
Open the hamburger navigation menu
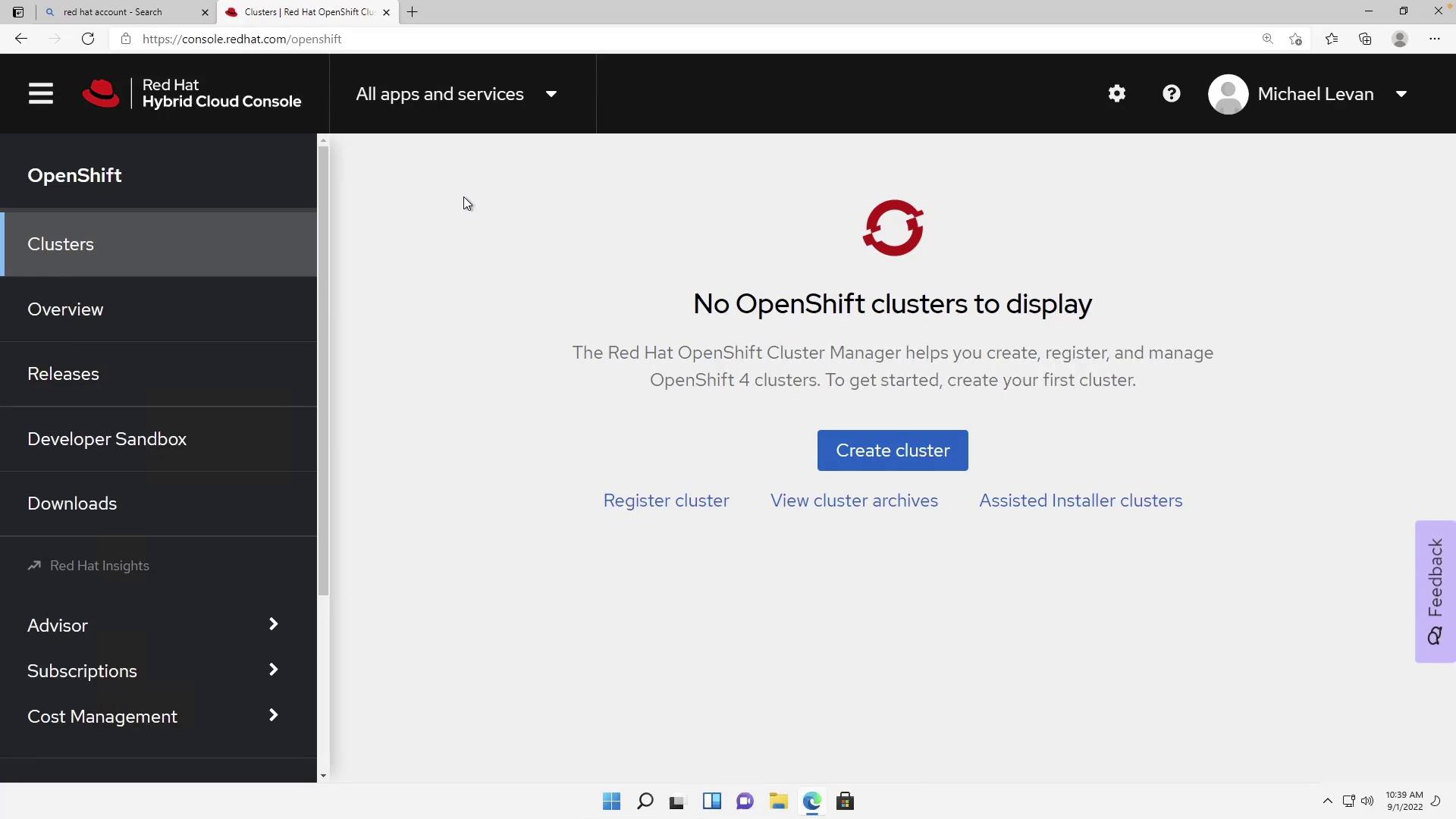click(x=41, y=94)
